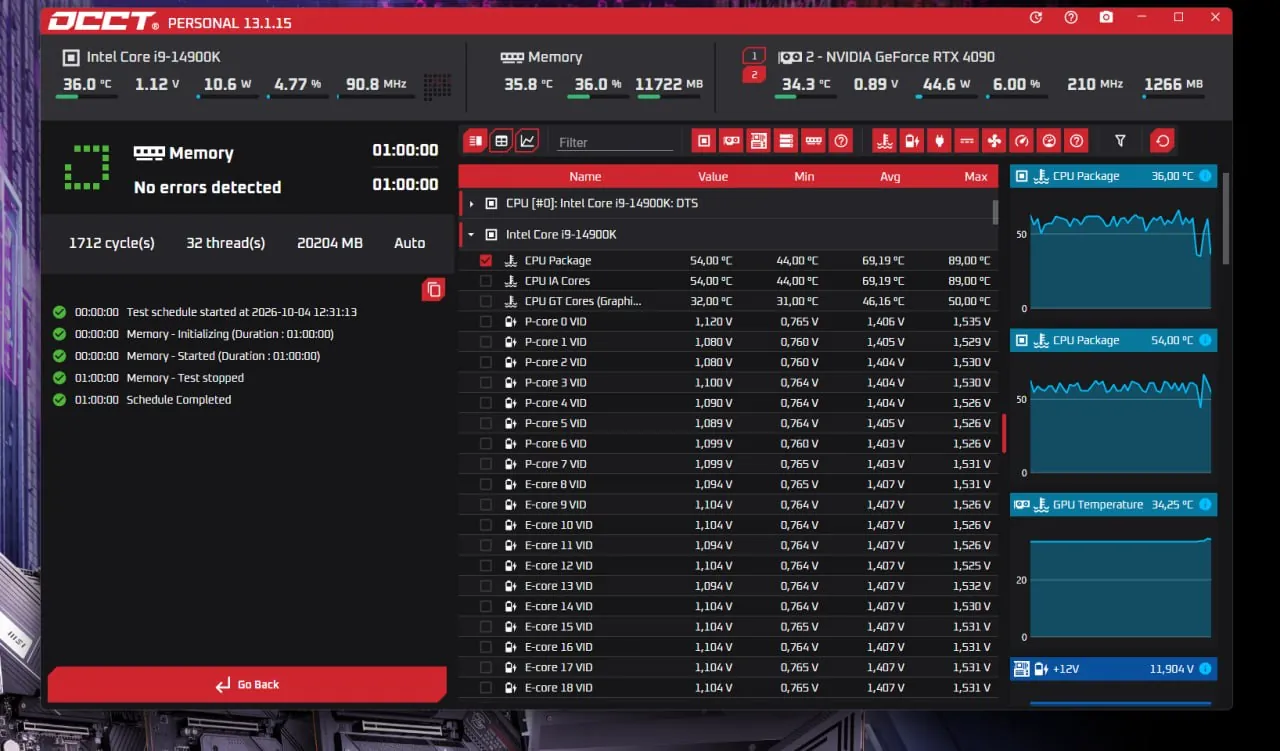Reset sensor min/max with the refresh icon

[1162, 141]
